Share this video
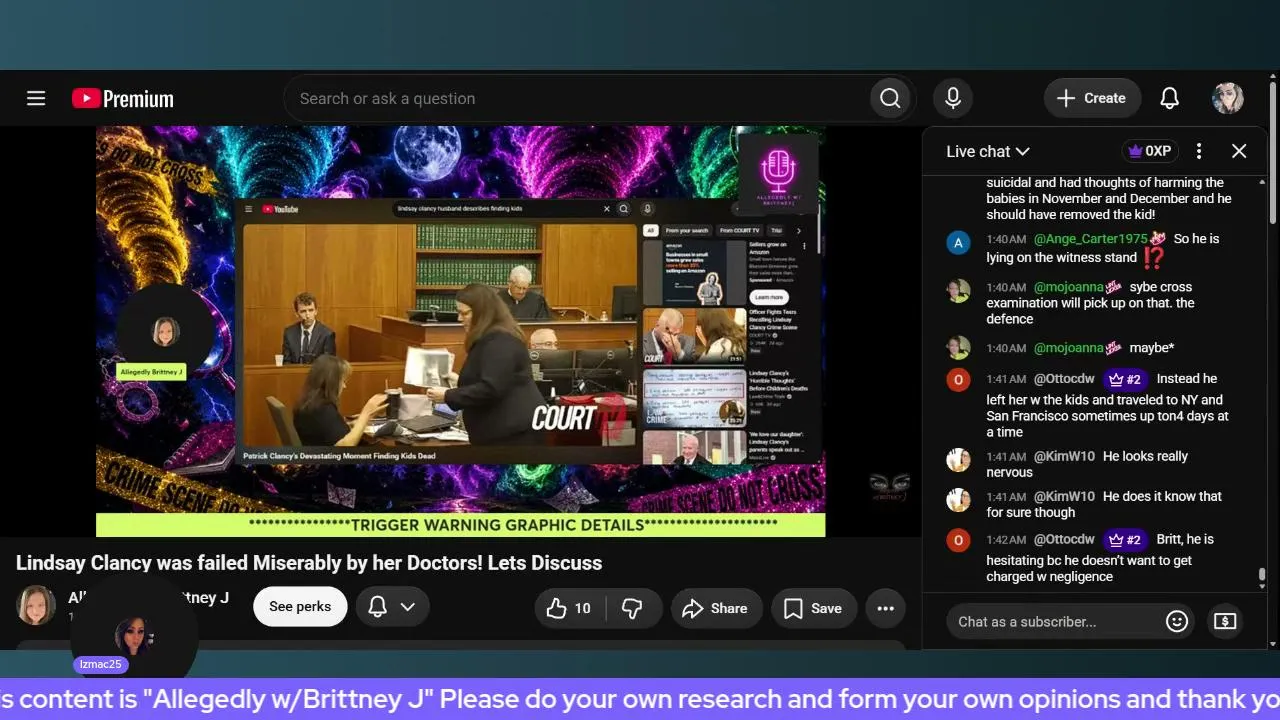Screen dimensions: 1280x720 tap(715, 608)
